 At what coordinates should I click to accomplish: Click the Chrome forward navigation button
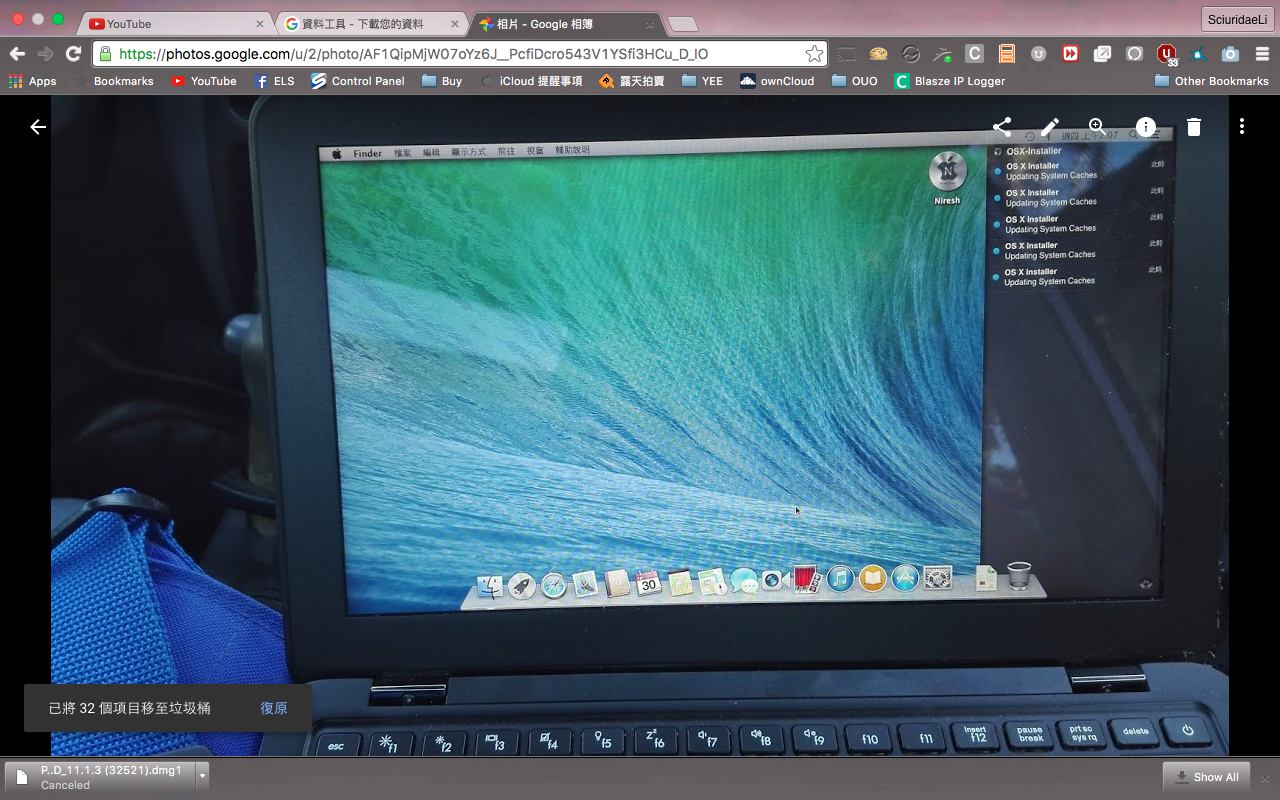tap(45, 54)
